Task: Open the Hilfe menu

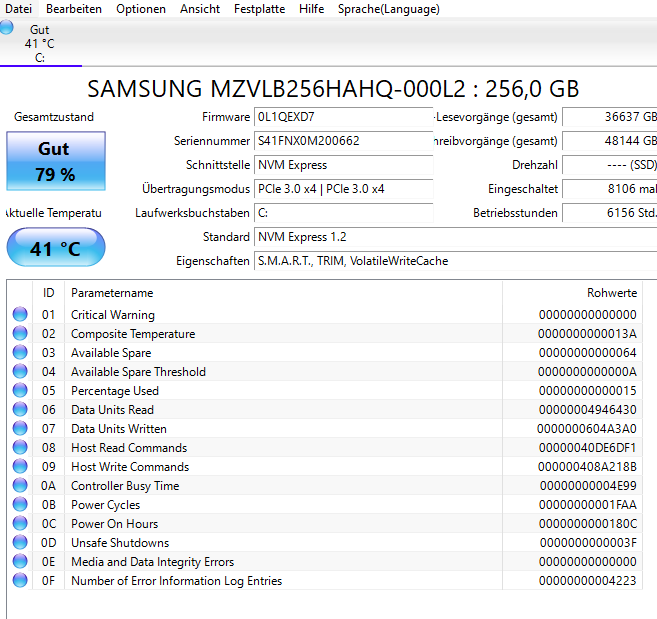Action: 311,9
